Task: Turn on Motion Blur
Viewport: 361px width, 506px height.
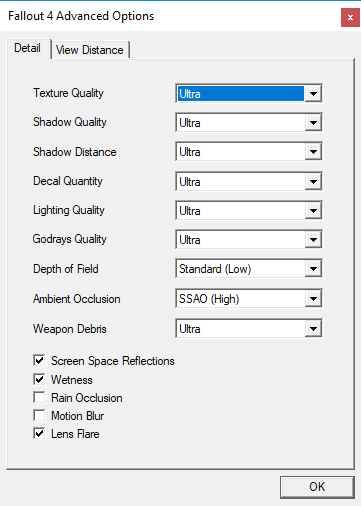Action: tap(39, 415)
